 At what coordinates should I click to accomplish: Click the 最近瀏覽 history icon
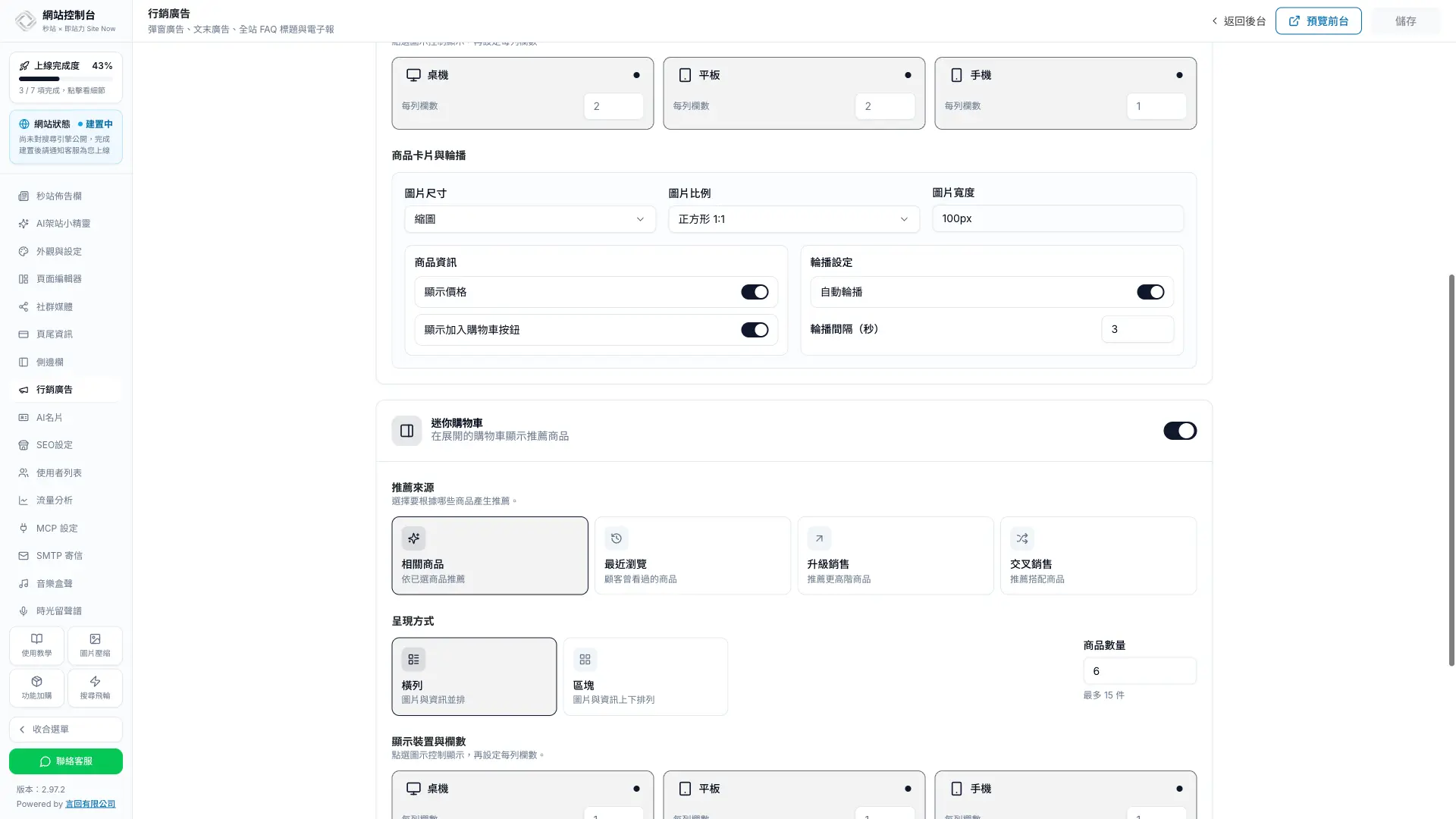click(x=617, y=538)
